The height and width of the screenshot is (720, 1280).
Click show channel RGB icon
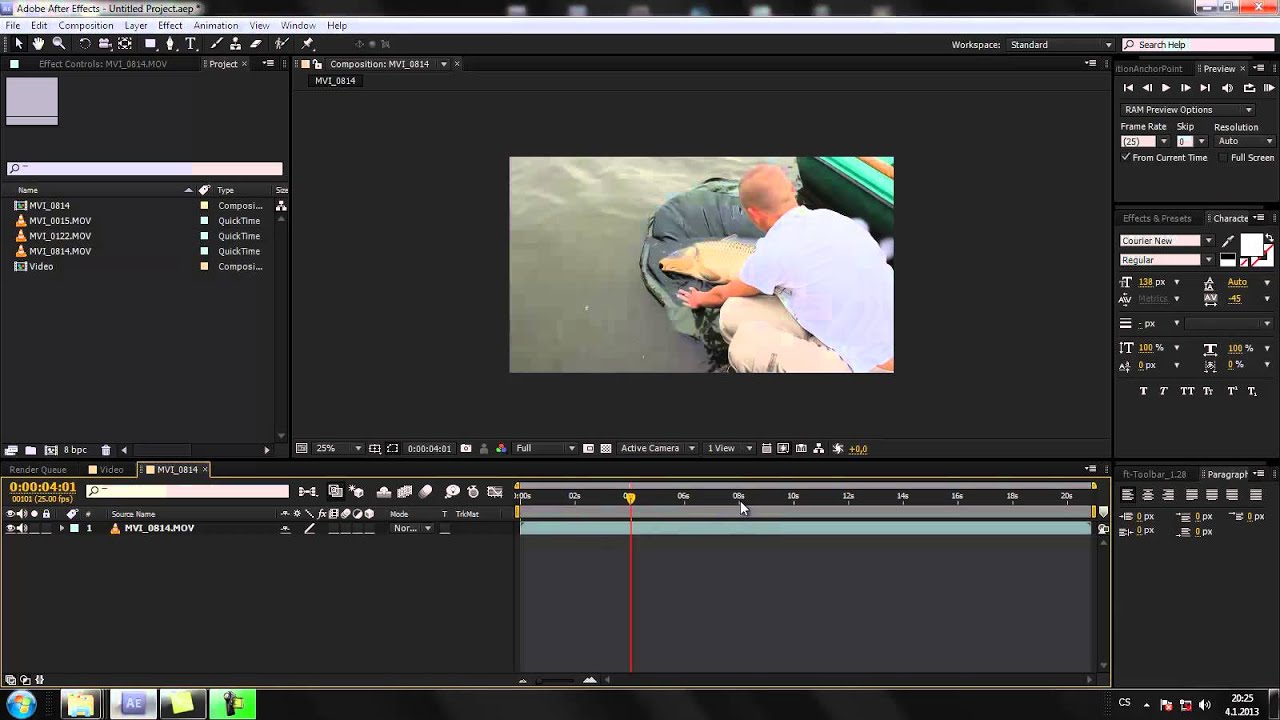(x=501, y=449)
